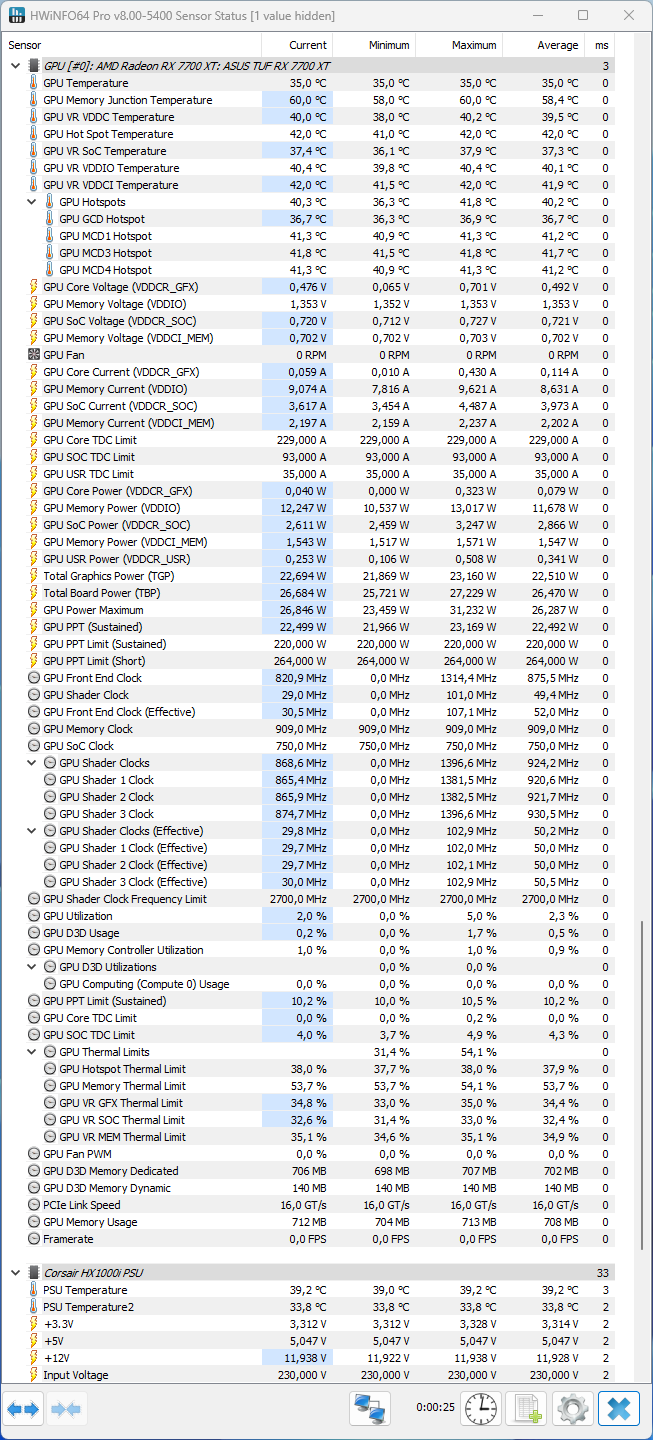Image resolution: width=653 pixels, height=1440 pixels.
Task: Collapse the GPU Shader Clocks subgroup
Action: point(31,763)
